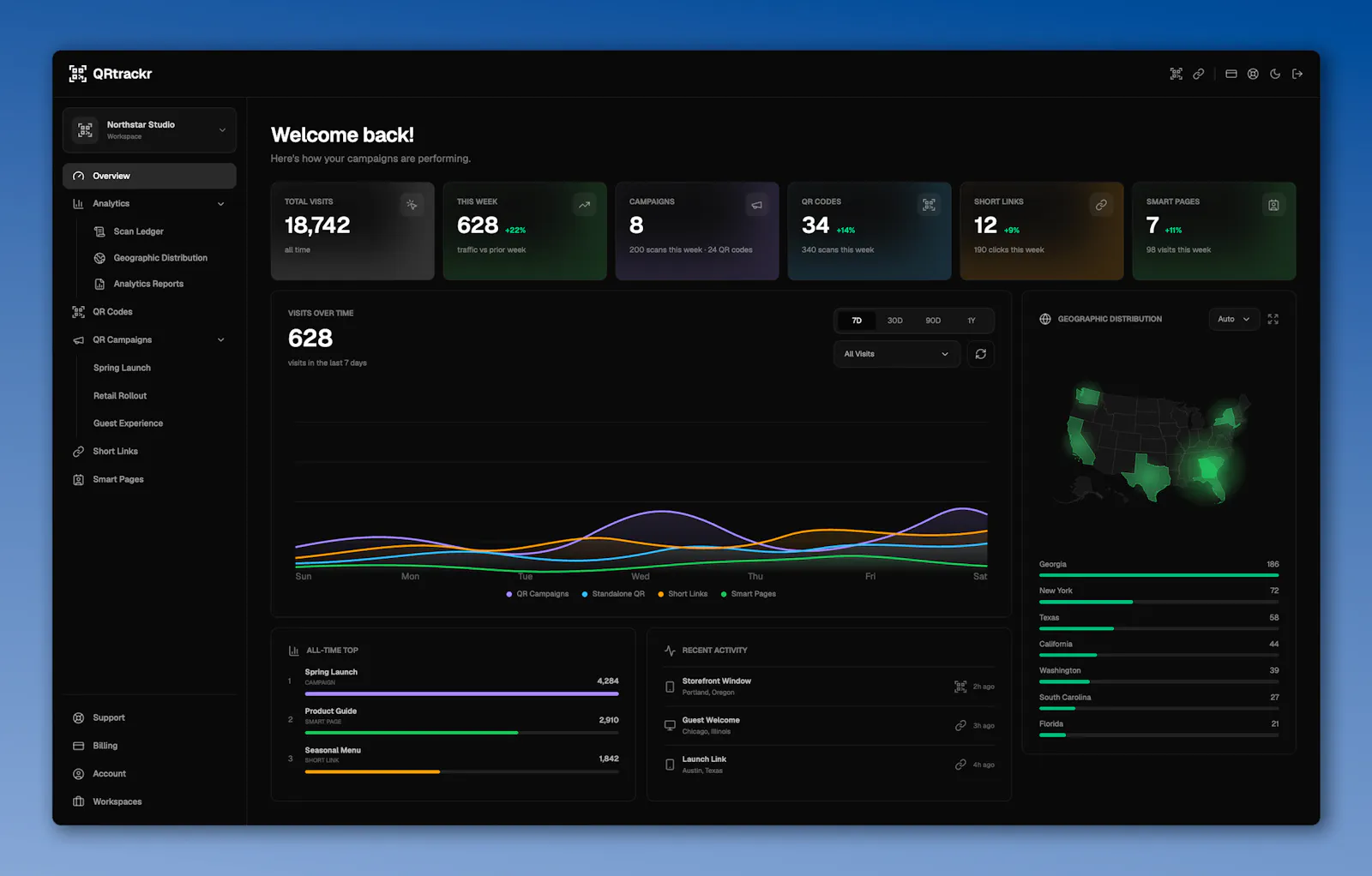Click the device icon on Guest Welcome row
Image resolution: width=1372 pixels, height=876 pixels.
(670, 726)
